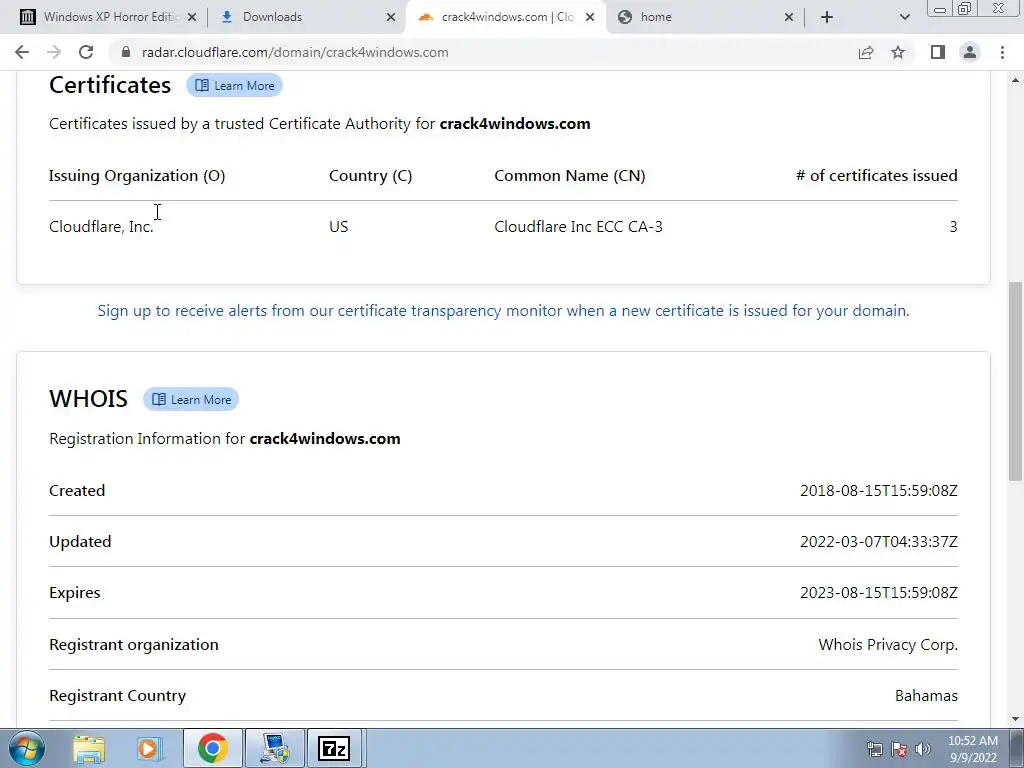Click the browser forward arrow
Image resolution: width=1024 pixels, height=768 pixels.
[54, 52]
